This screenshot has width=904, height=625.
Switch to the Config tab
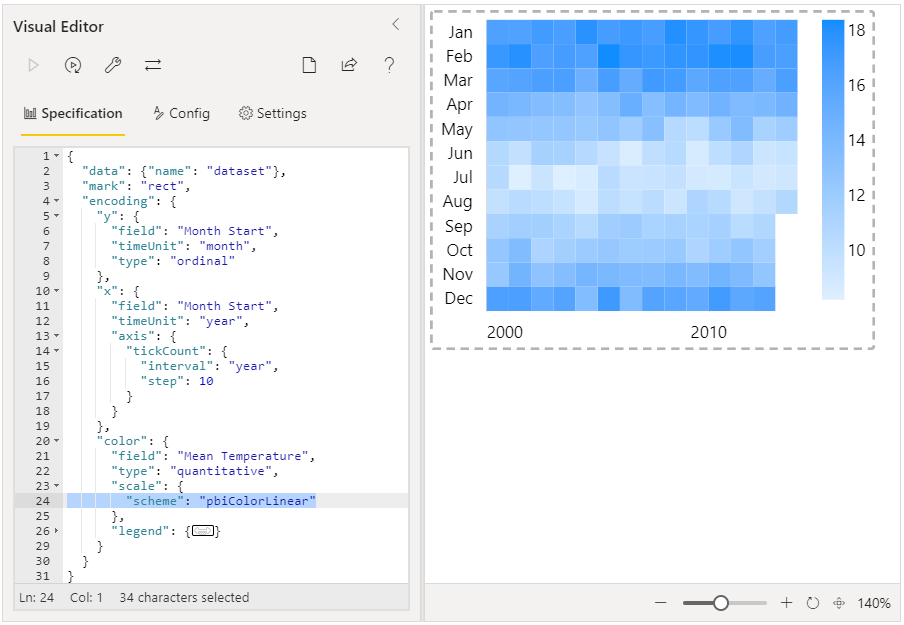[182, 114]
